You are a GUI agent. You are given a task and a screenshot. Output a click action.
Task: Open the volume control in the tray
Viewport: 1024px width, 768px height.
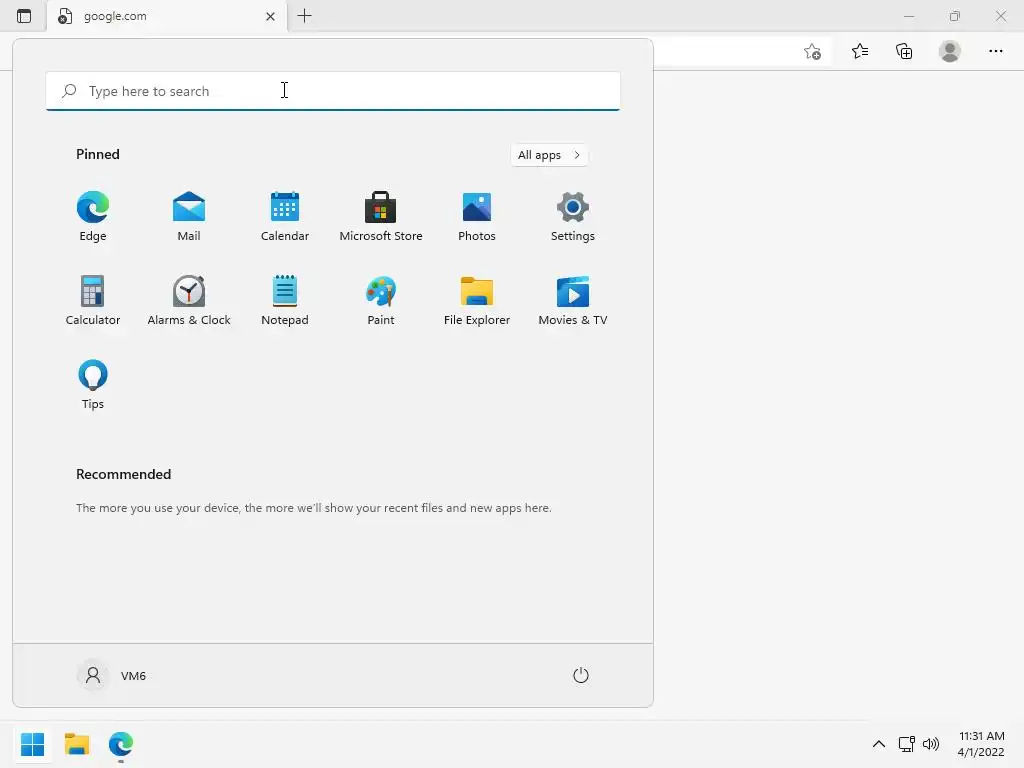931,744
